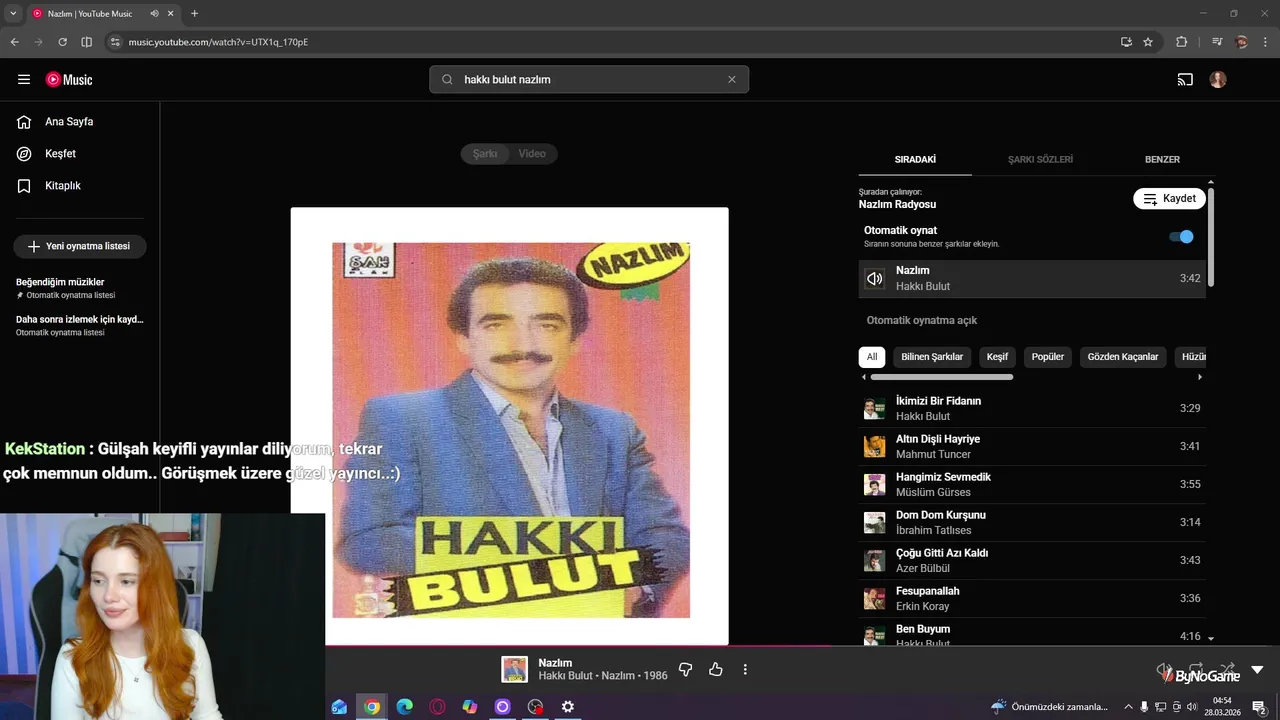
Task: Open the ŞARKI SÖZLERİ tab
Action: pos(1040,160)
